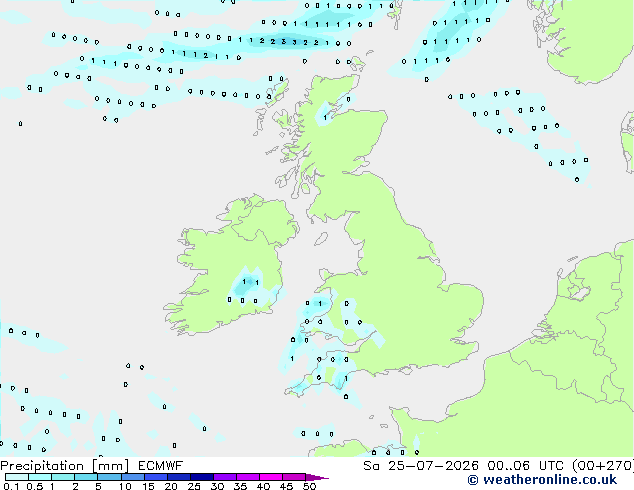Pick the 15–20 mm legend swatch

pos(156,477)
